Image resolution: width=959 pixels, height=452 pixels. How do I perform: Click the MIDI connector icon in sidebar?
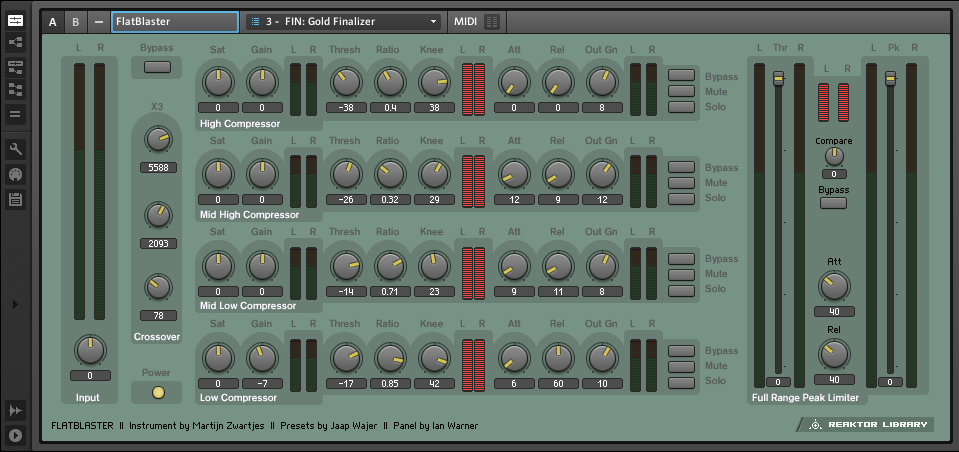[15, 174]
